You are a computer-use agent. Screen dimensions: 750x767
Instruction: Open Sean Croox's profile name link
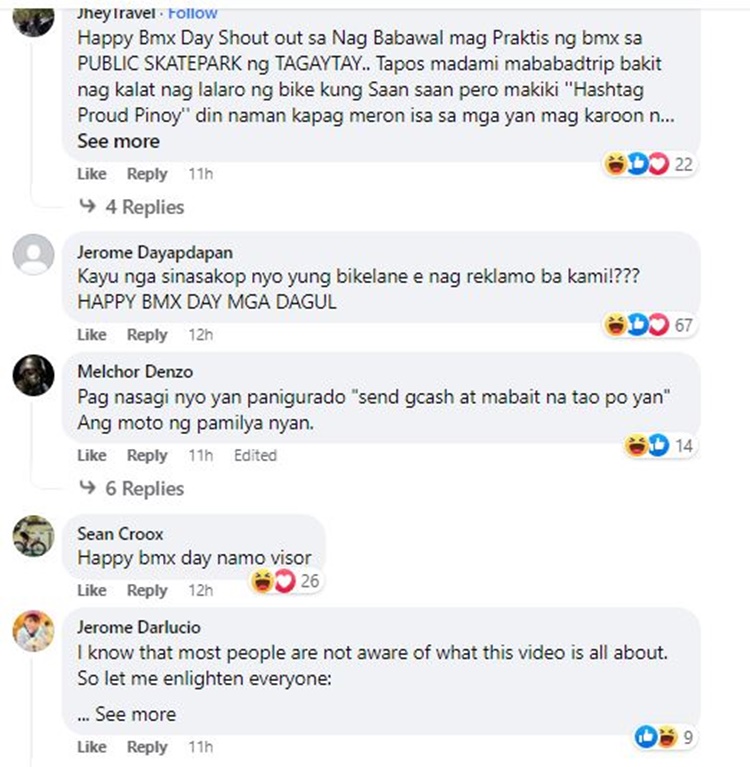[x=120, y=533]
